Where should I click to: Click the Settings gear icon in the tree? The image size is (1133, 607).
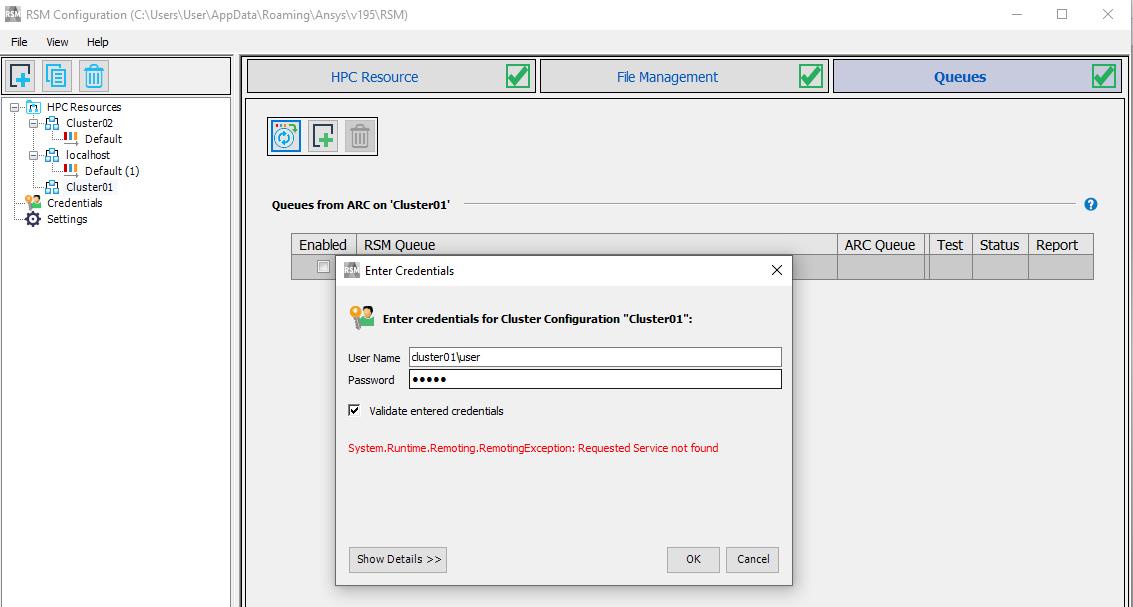pos(31,218)
